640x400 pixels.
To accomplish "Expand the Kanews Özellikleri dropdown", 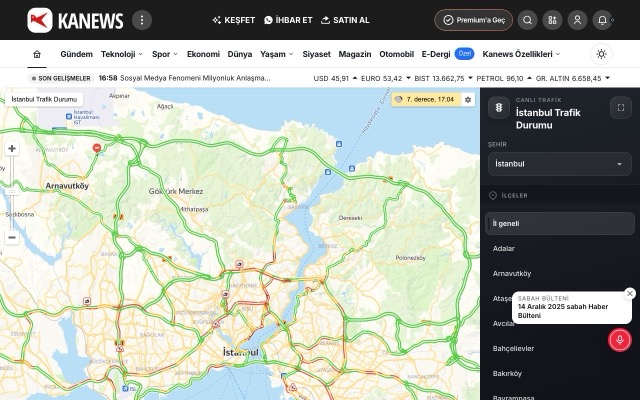I will click(521, 54).
